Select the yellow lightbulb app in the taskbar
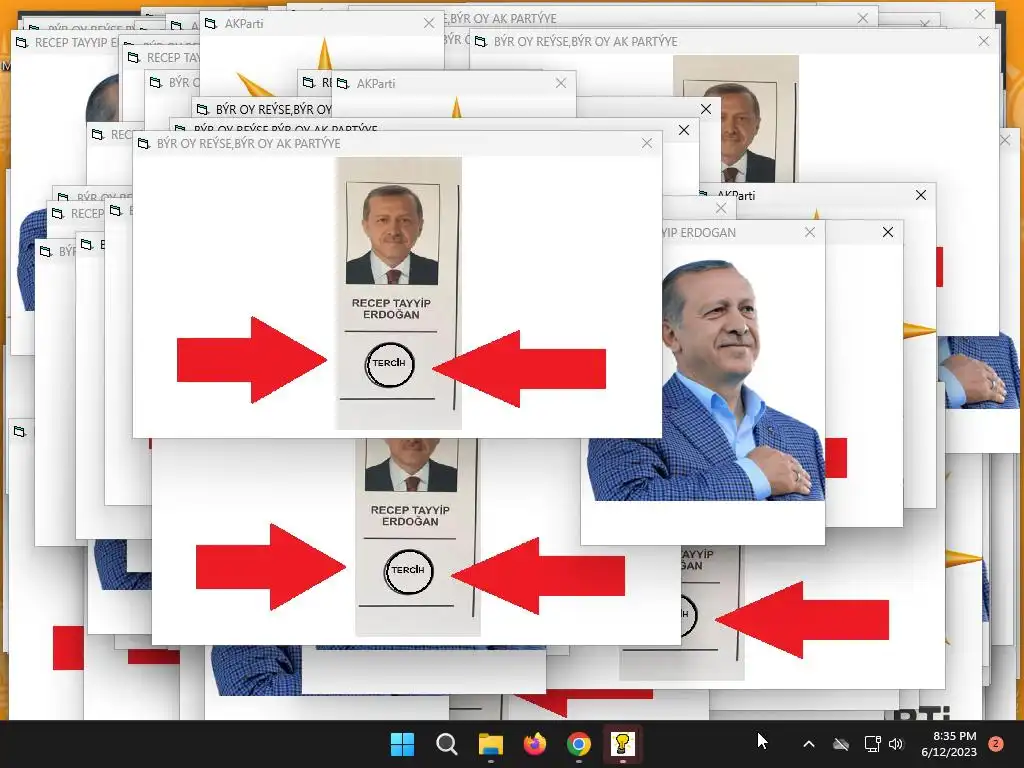 click(622, 744)
